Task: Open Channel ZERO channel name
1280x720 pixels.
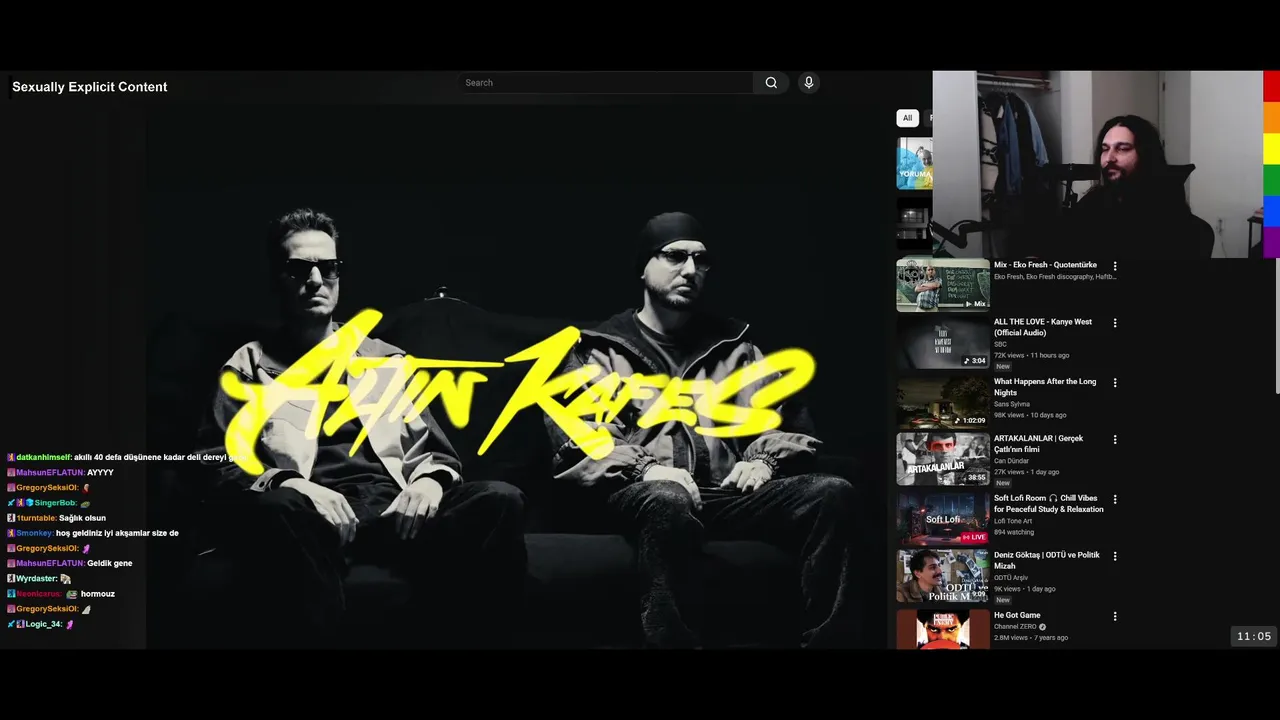Action: pos(1015,627)
